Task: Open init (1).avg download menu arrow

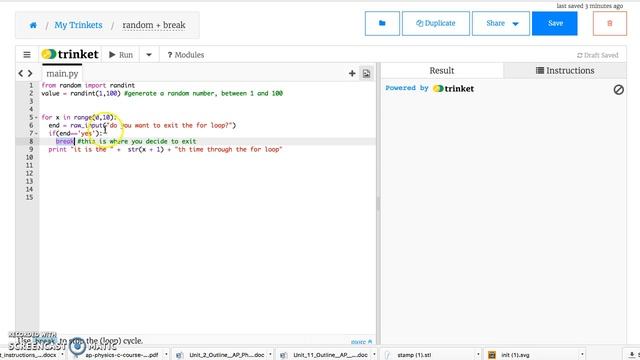Action: 582,355
